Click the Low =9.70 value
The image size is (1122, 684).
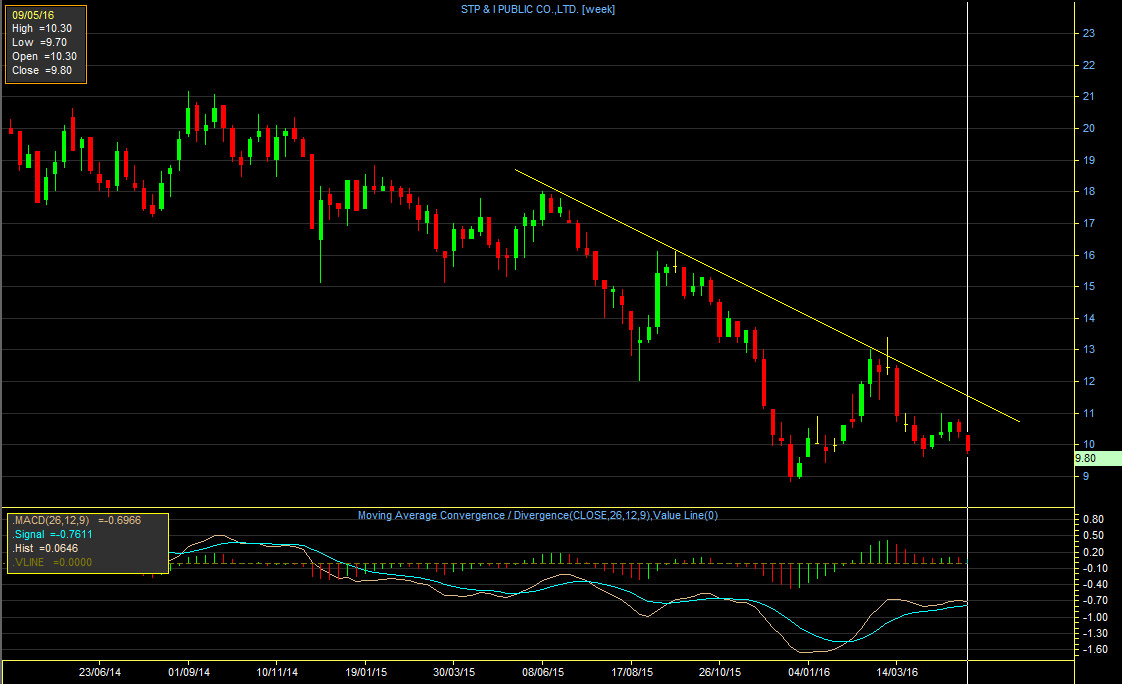tap(39, 42)
